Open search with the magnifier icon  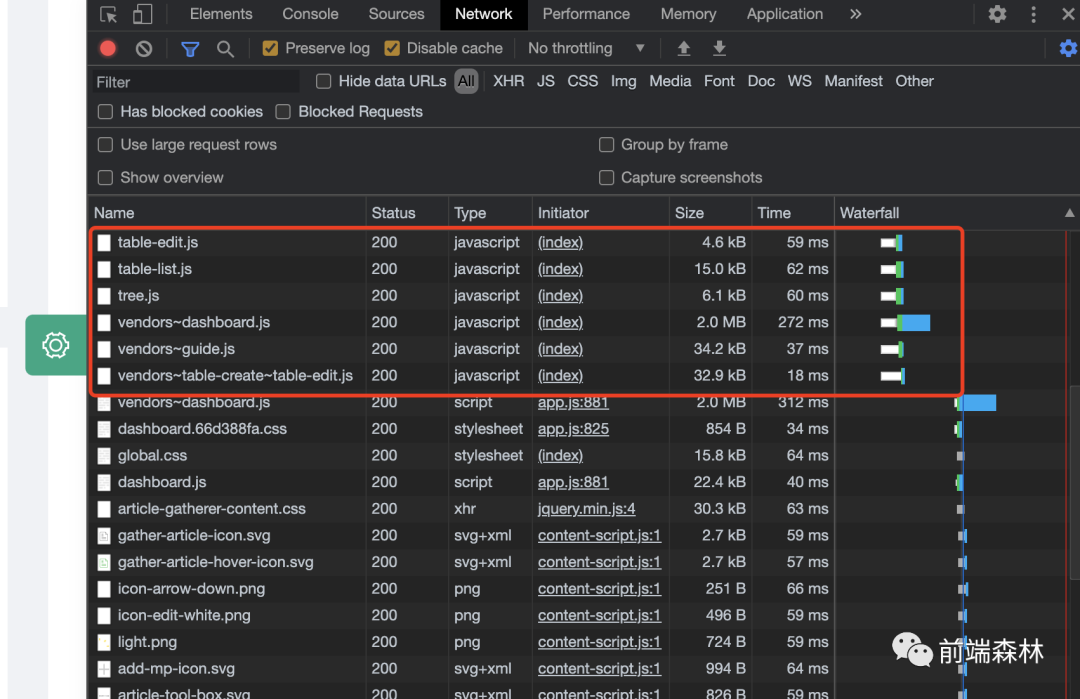pos(226,48)
